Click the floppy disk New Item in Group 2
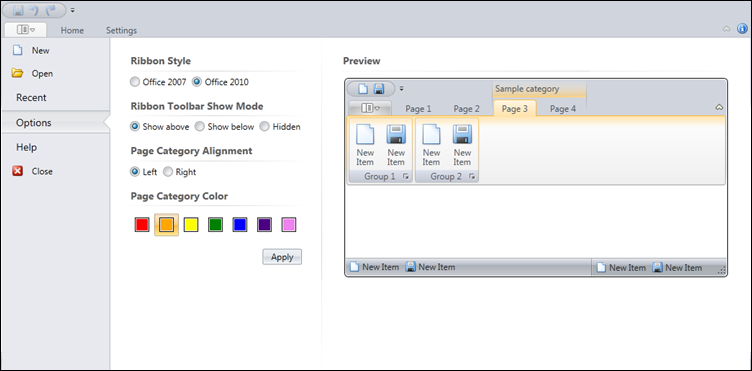This screenshot has width=752, height=371. tap(462, 145)
